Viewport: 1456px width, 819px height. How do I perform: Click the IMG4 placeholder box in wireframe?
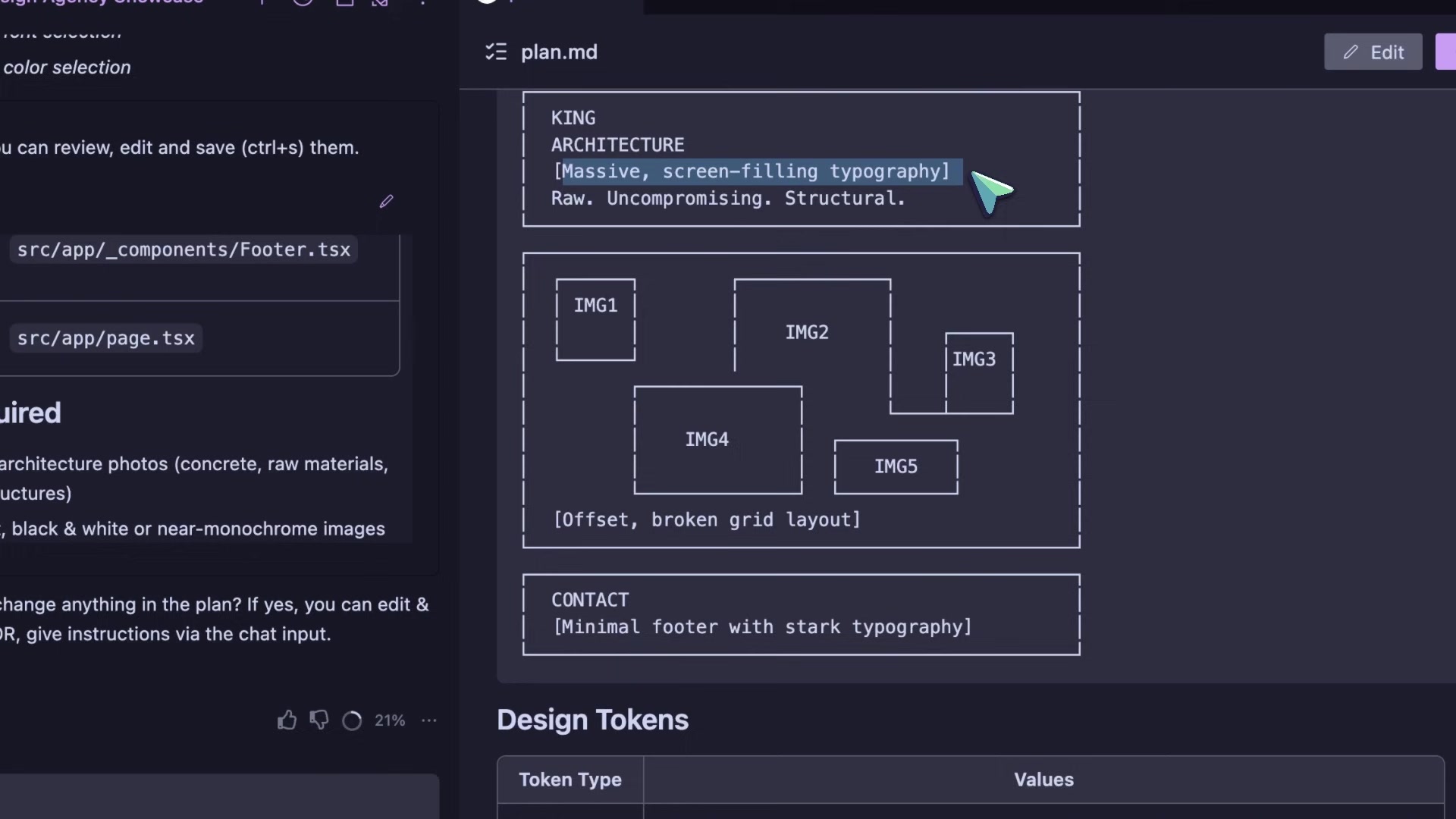(708, 439)
